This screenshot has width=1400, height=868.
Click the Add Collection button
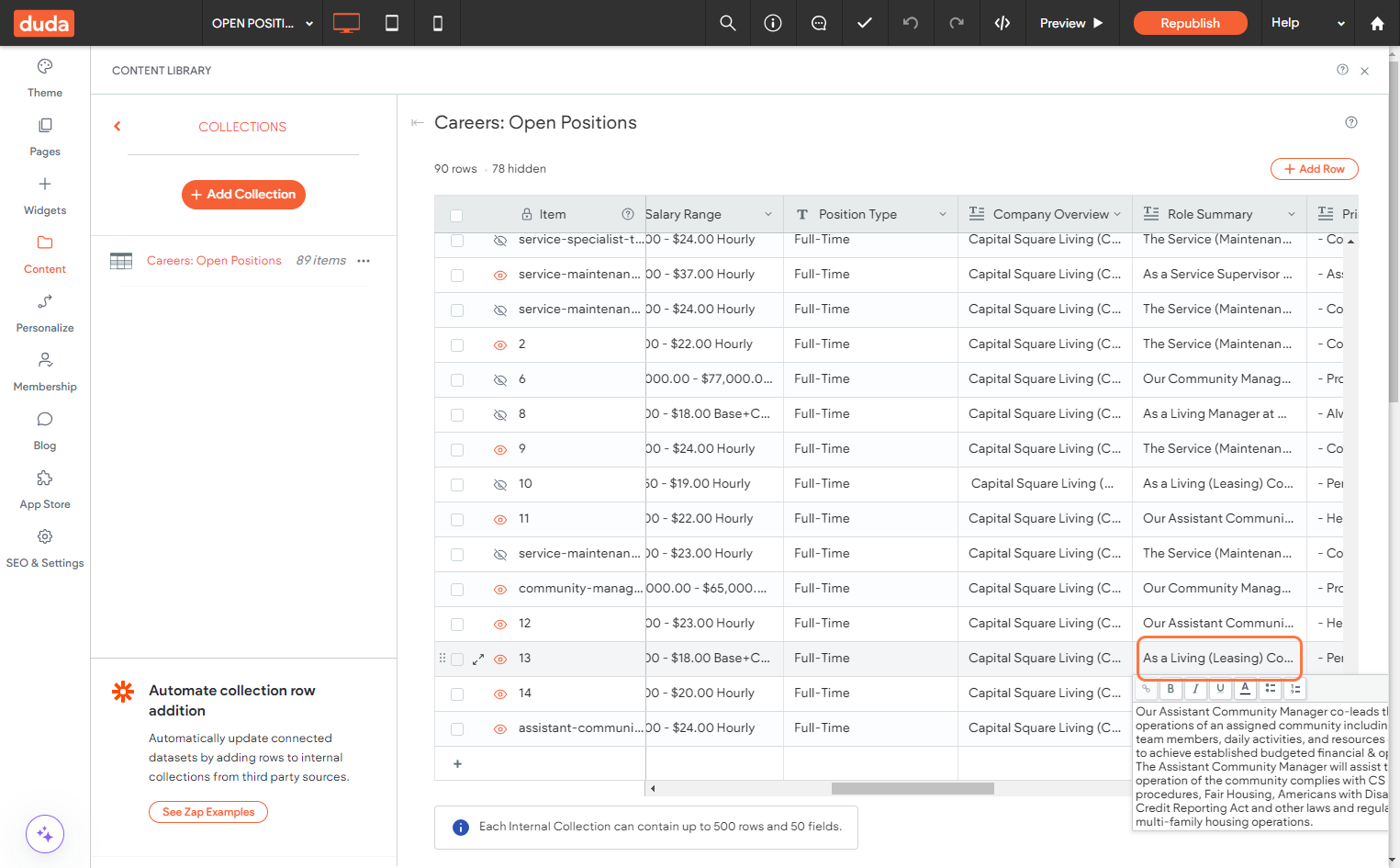coord(243,195)
